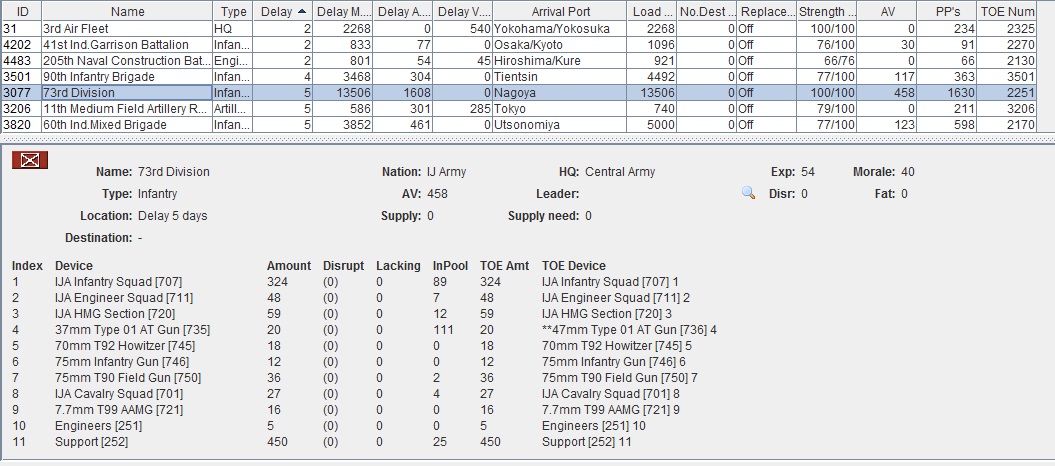
Task: Click the magnifier icon beside Leader
Action: click(x=748, y=193)
